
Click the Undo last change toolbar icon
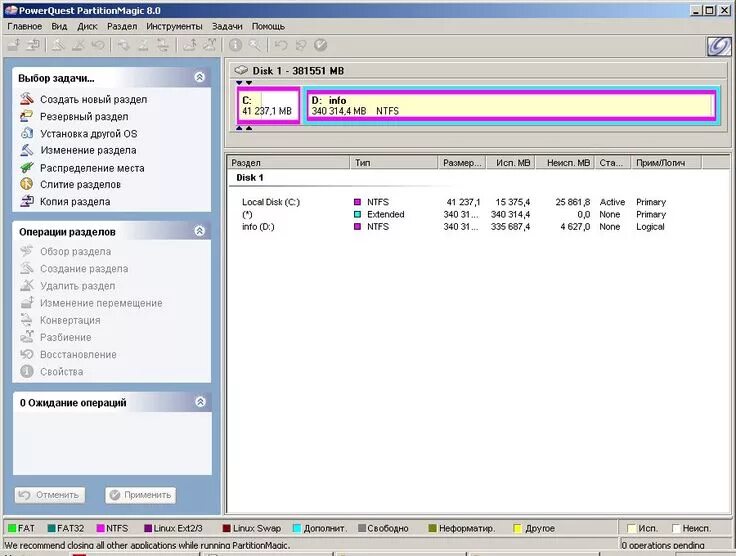tap(281, 45)
